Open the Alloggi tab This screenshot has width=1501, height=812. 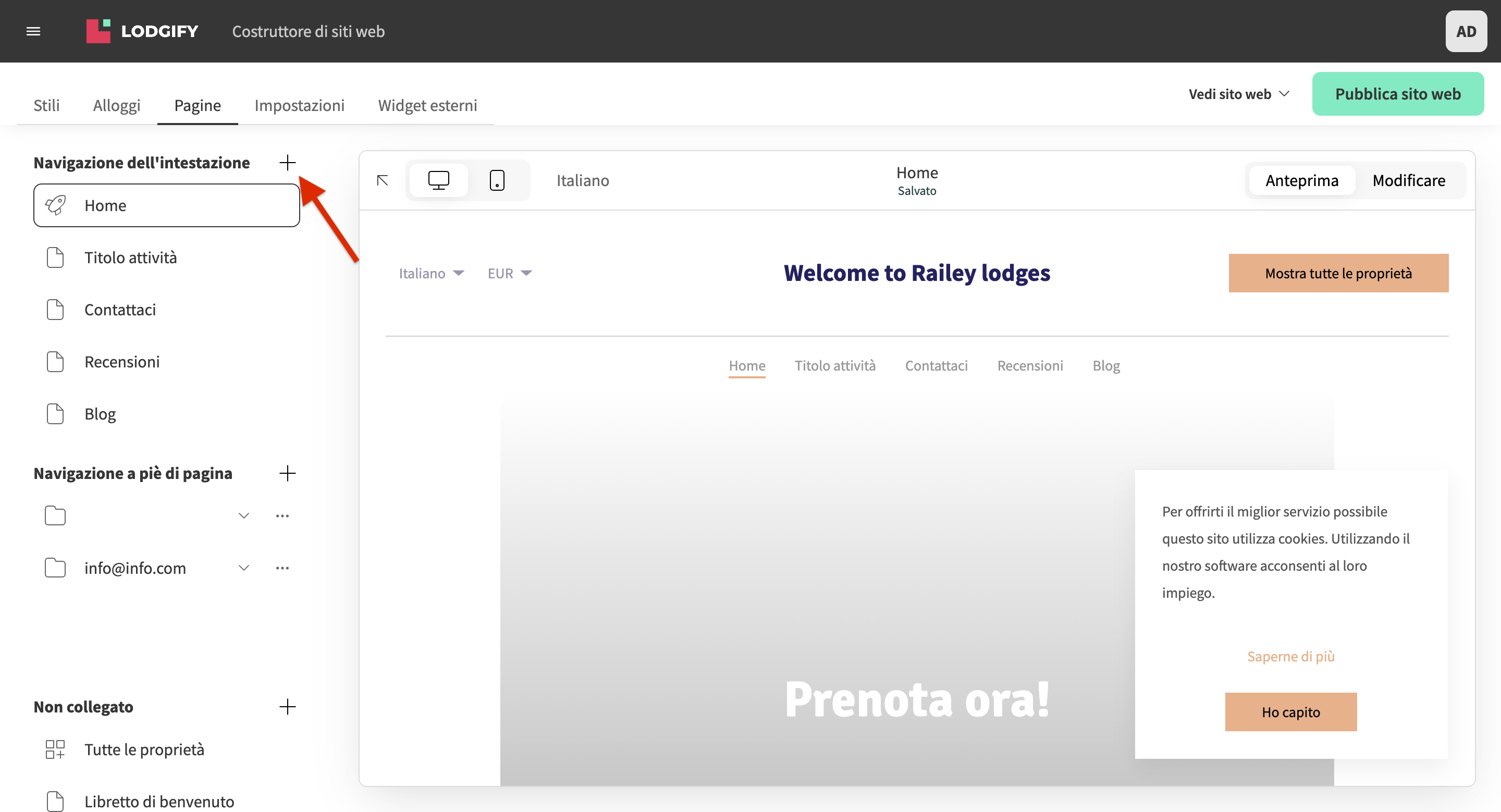[x=117, y=105]
